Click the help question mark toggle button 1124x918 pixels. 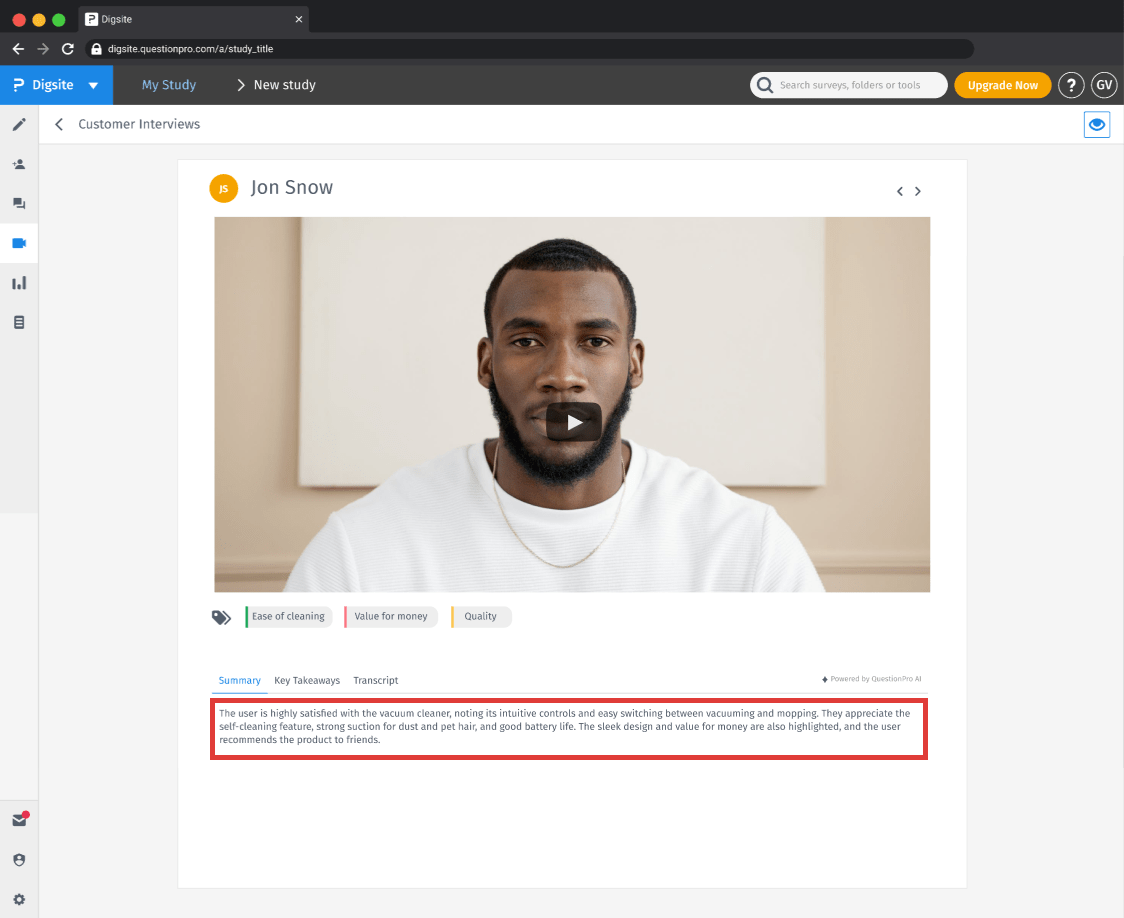tap(1071, 85)
